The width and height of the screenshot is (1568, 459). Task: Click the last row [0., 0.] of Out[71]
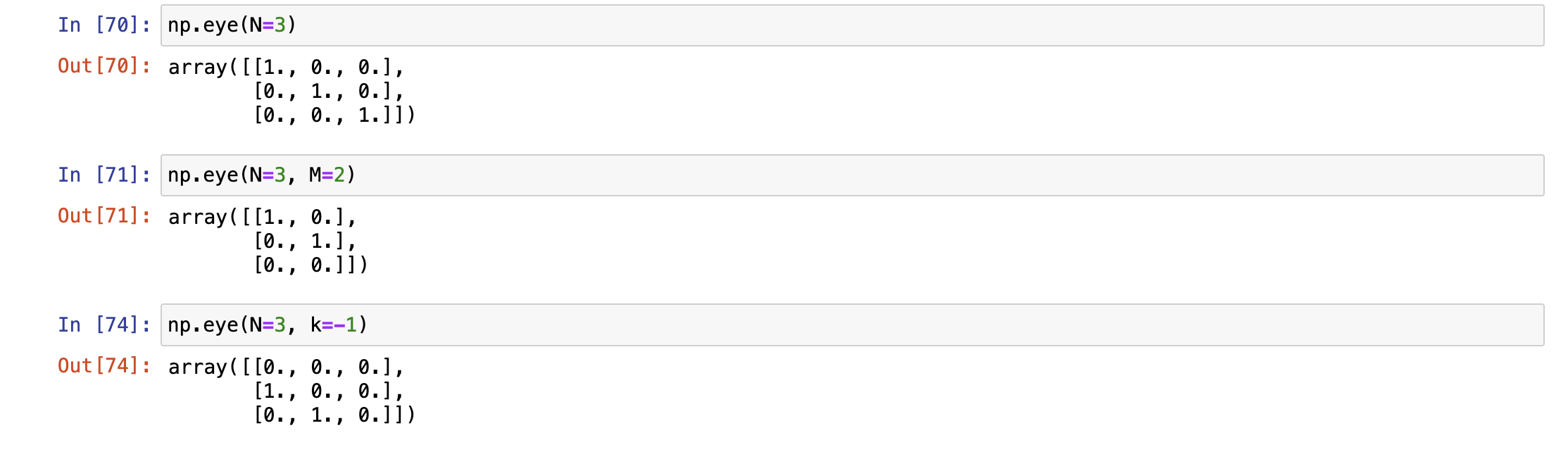304,265
